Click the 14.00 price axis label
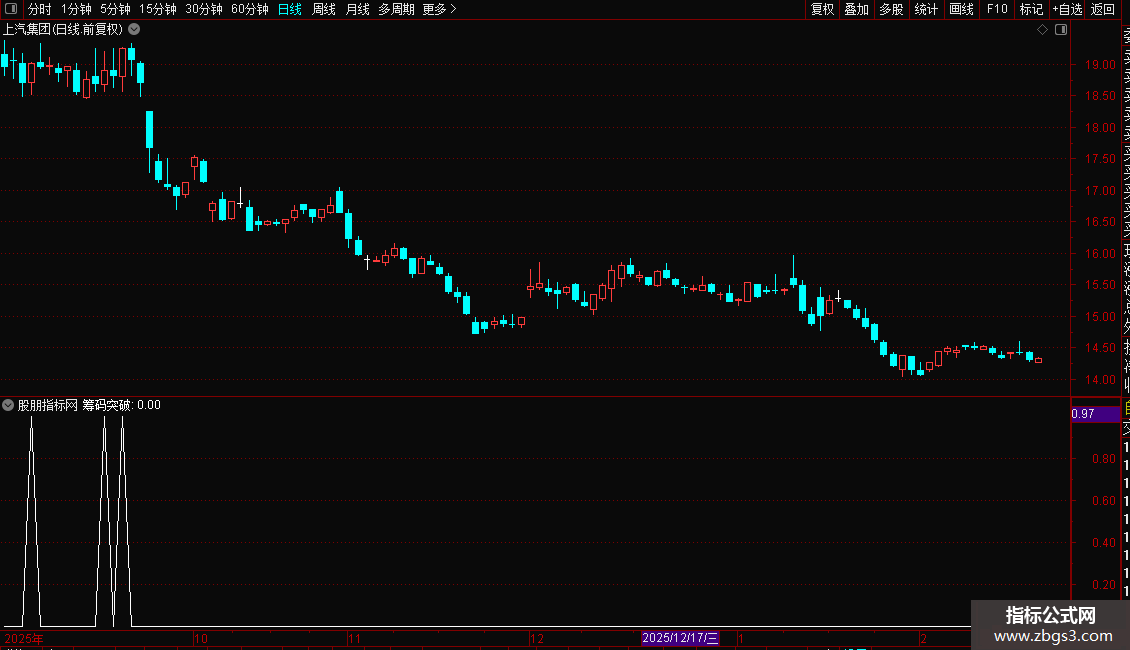Screen dimensions: 1130x650 (x=1100, y=379)
